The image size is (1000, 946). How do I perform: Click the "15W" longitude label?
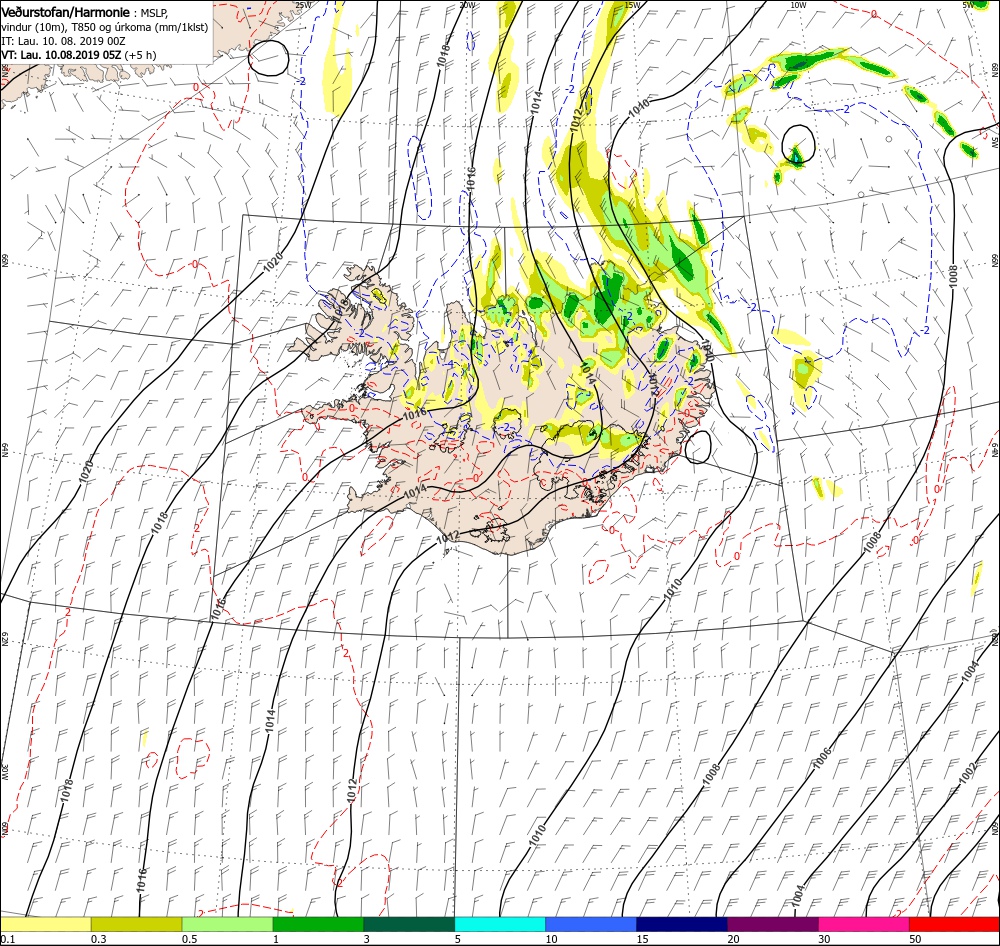pyautogui.click(x=632, y=5)
